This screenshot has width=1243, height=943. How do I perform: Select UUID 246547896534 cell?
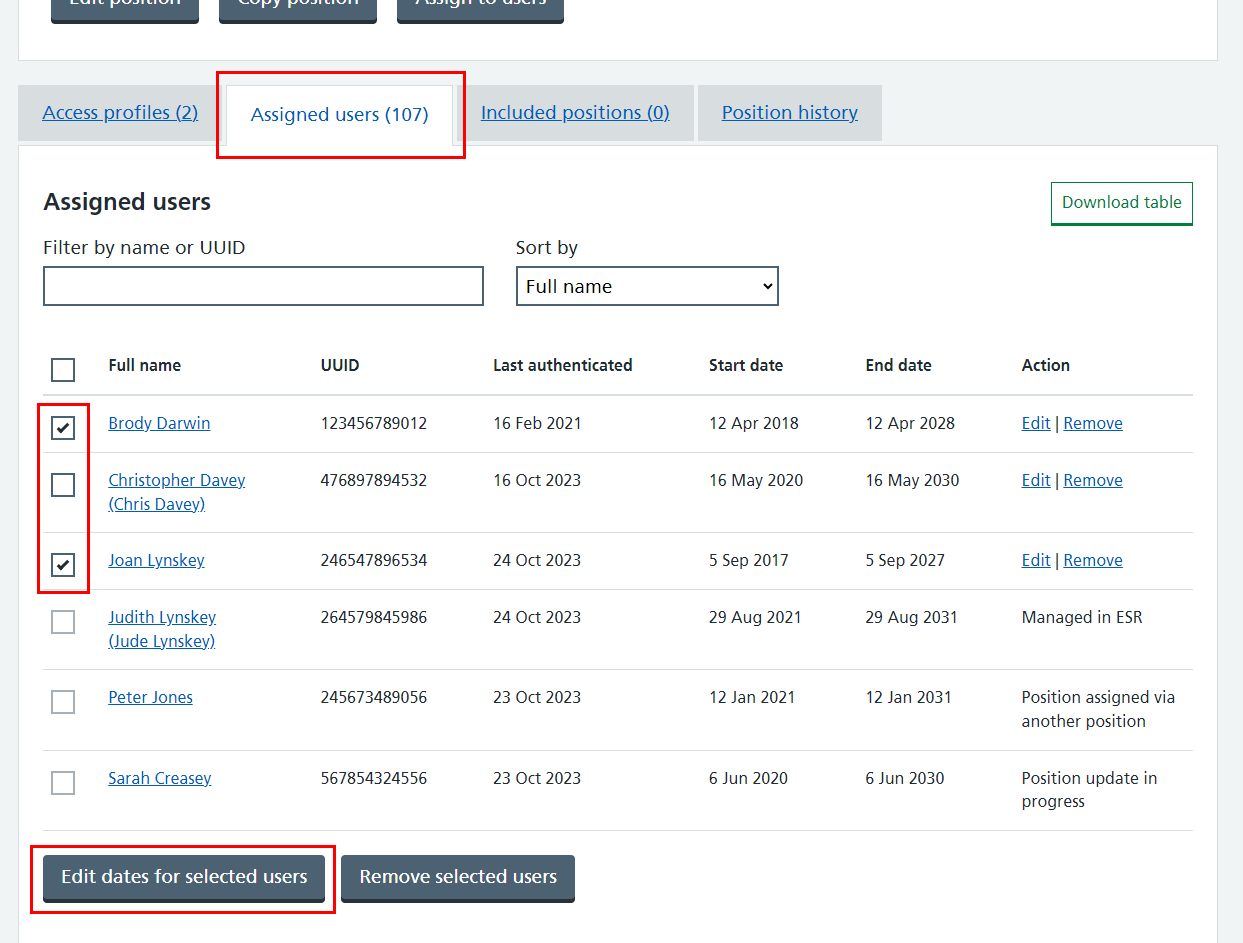pos(374,560)
